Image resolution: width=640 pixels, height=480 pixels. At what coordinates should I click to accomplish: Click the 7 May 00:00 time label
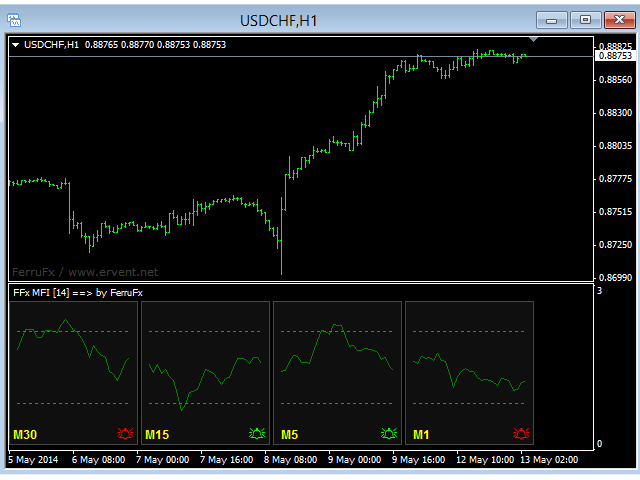point(162,460)
